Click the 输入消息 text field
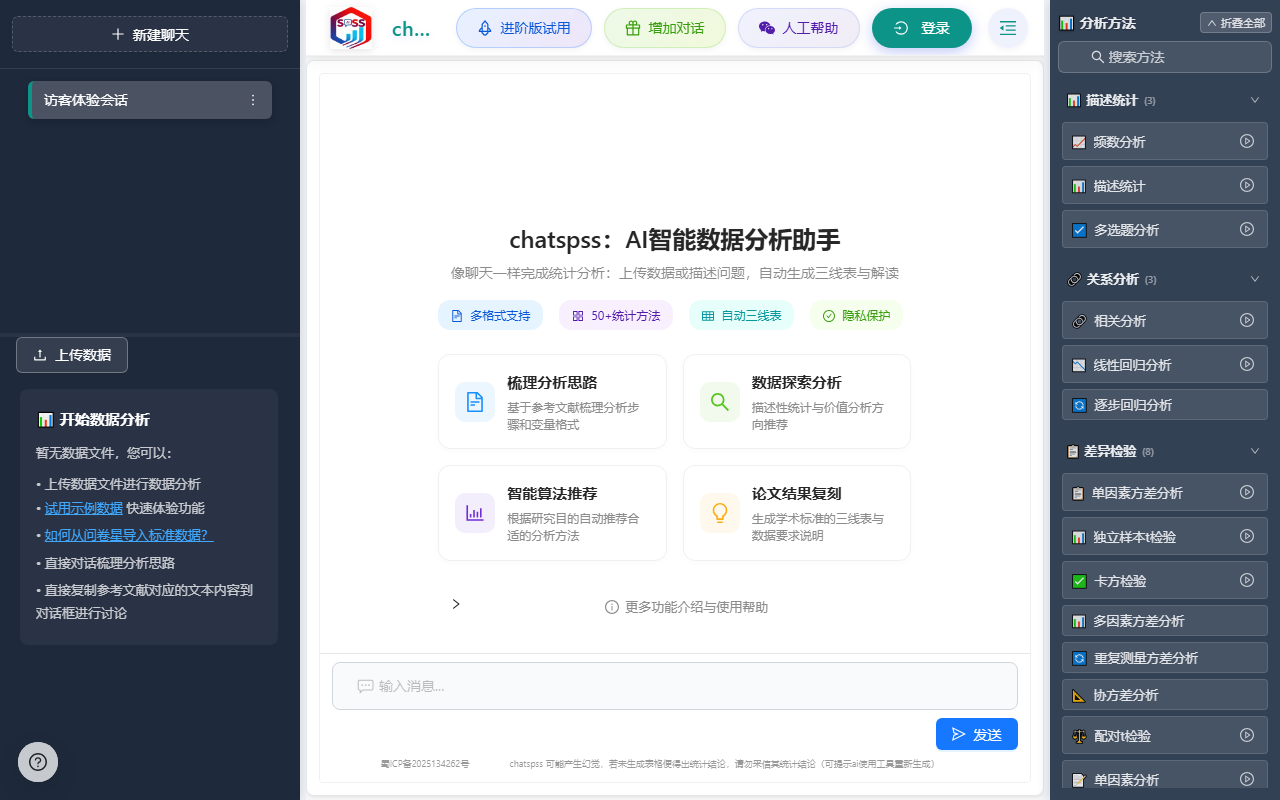The height and width of the screenshot is (800, 1280). (x=675, y=686)
